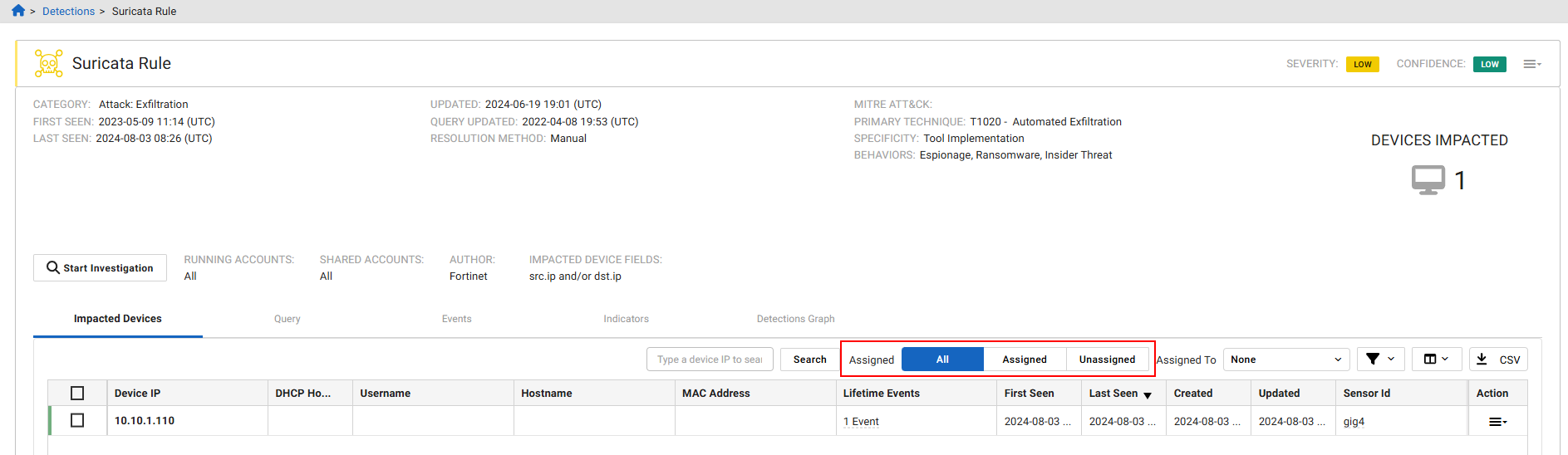The image size is (1568, 455).
Task: Open the hamburger menu beside Confidence
Action: click(x=1531, y=64)
